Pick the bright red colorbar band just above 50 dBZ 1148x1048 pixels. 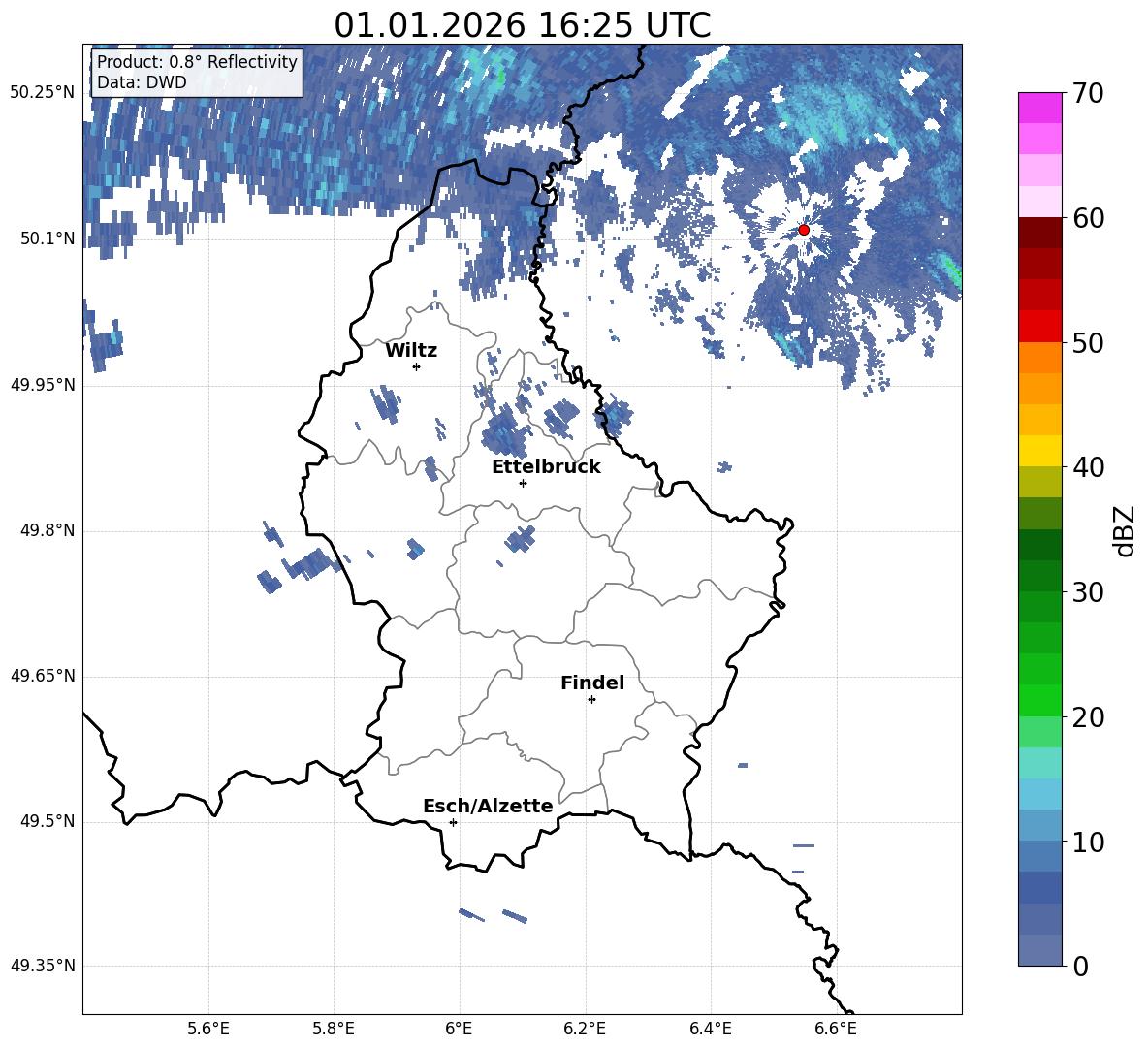[x=1039, y=327]
